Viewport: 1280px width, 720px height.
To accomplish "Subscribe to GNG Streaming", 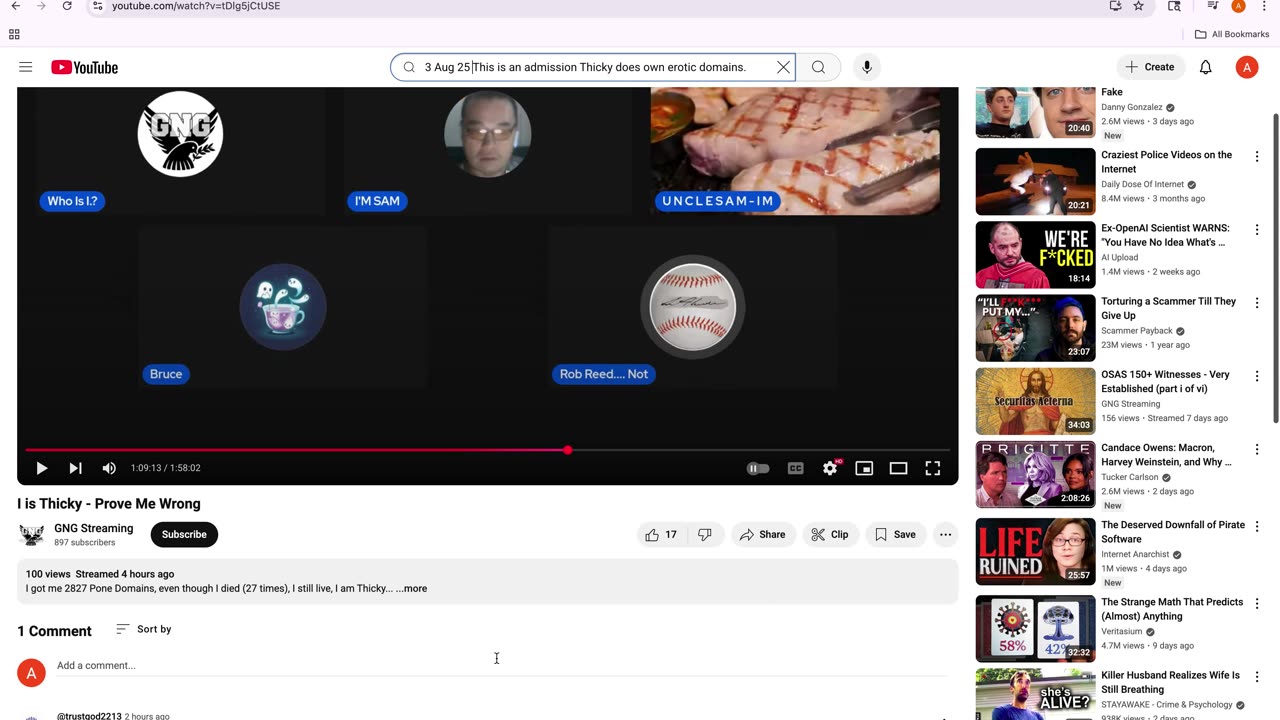I will coord(184,535).
